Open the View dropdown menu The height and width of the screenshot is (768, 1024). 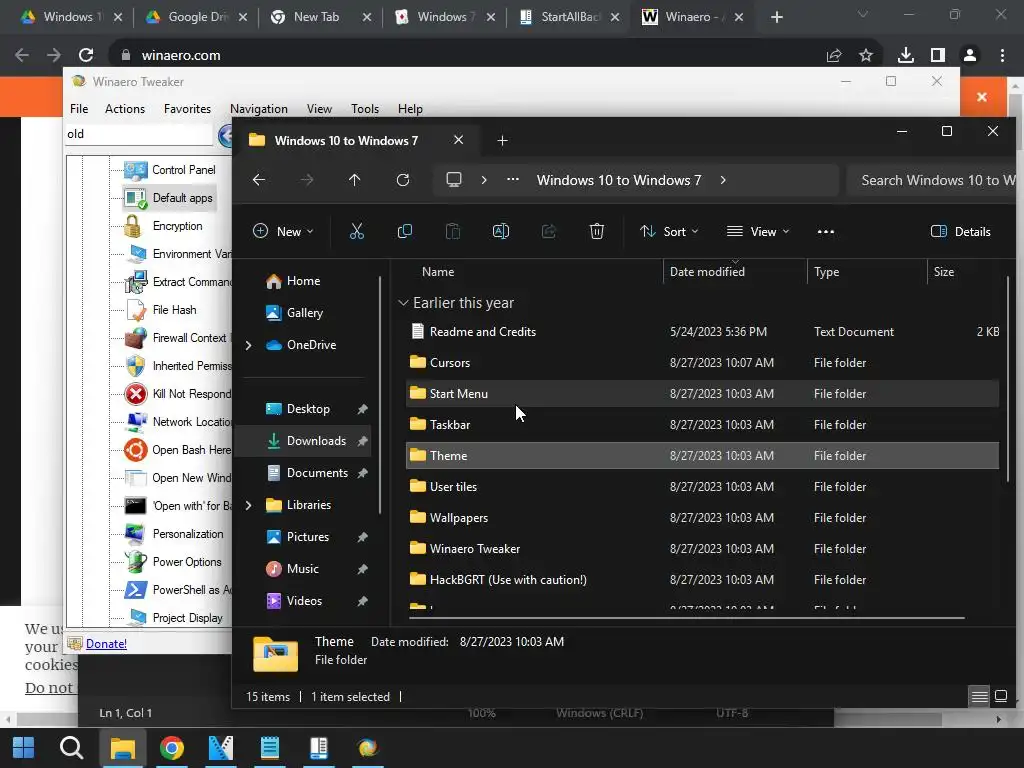(758, 231)
